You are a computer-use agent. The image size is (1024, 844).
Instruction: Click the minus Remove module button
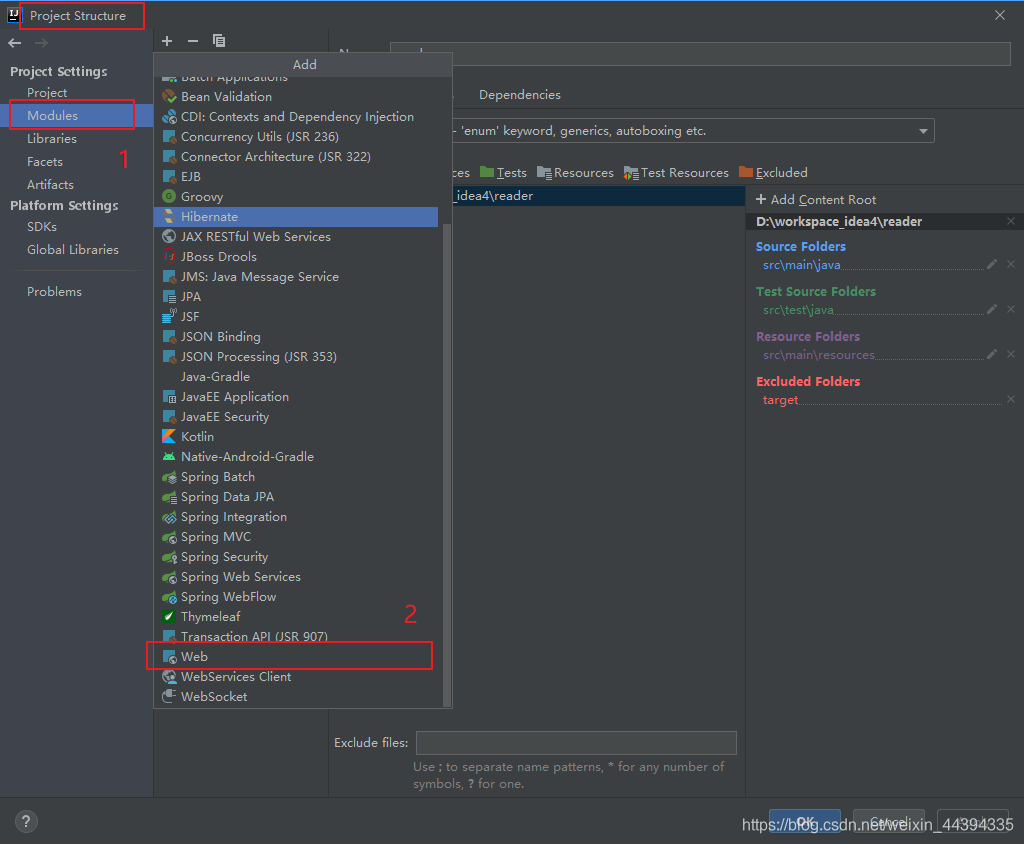(x=193, y=41)
